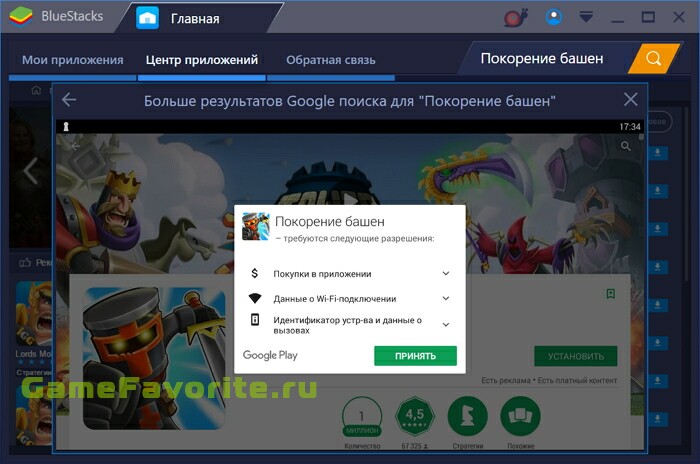
Task: Click the Google Play logo text
Action: pyautogui.click(x=270, y=355)
